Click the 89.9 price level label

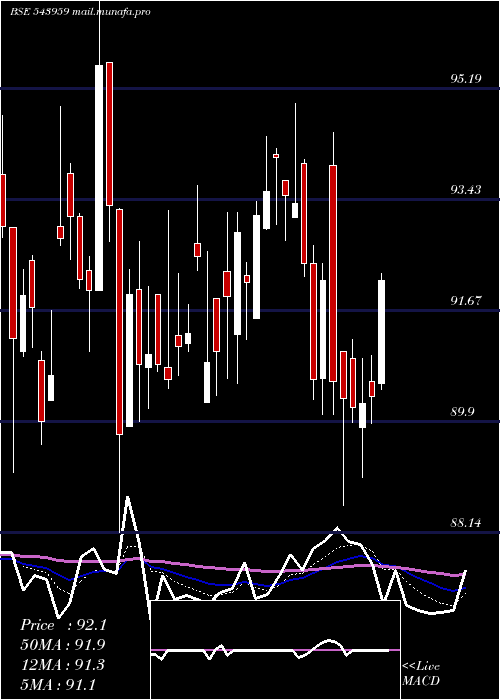(x=462, y=412)
